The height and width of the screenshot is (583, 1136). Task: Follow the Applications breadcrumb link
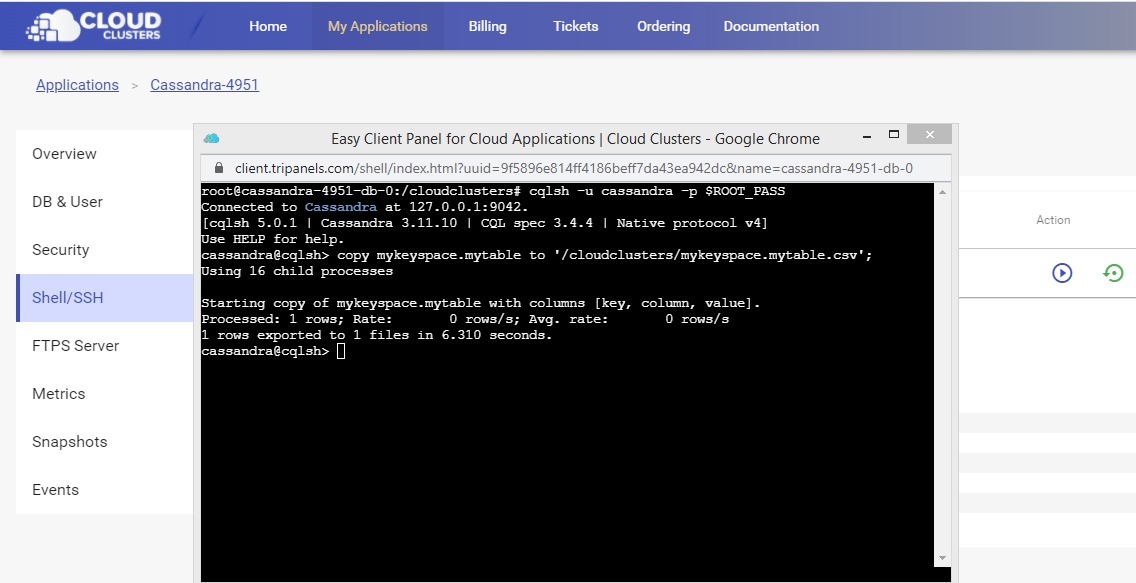78,85
